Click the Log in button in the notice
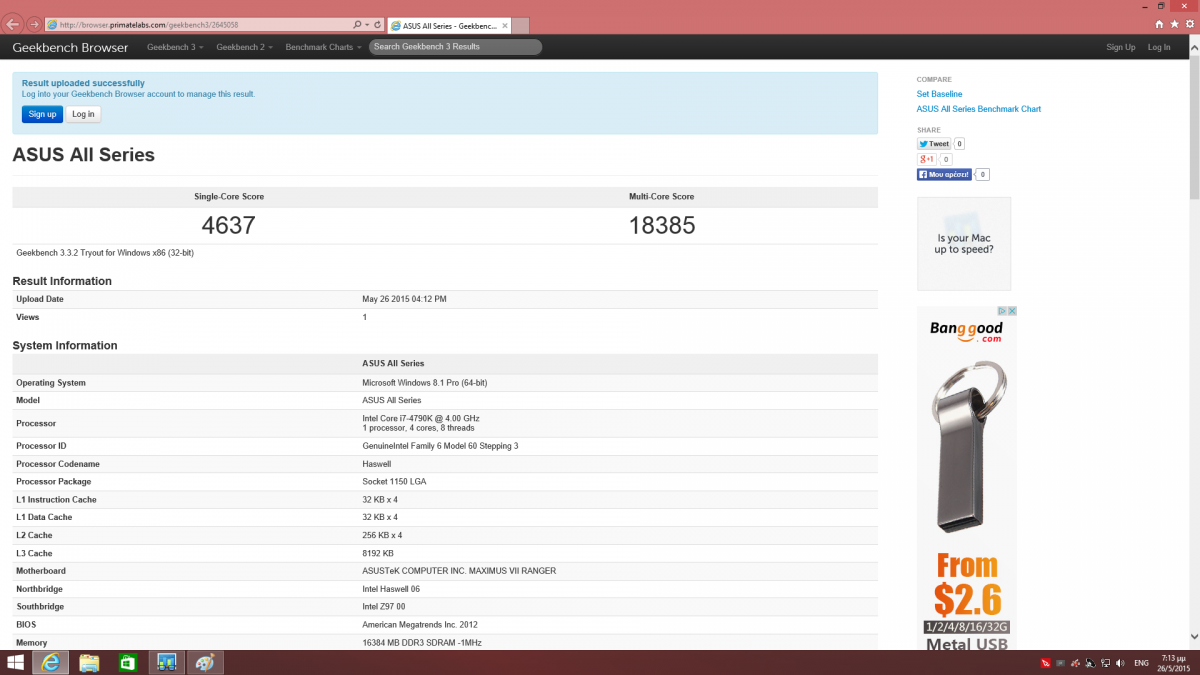This screenshot has width=1200, height=675. (84, 114)
